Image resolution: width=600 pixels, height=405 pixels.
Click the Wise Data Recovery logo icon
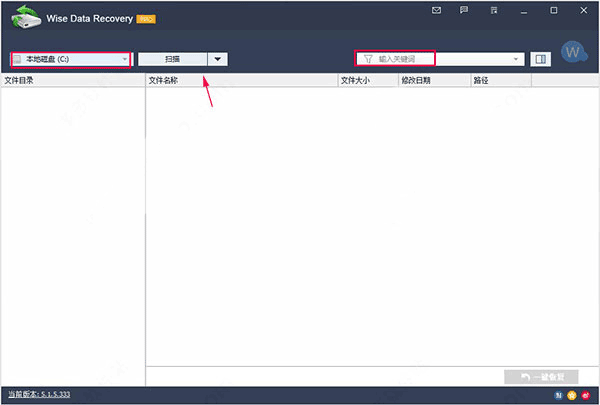point(26,17)
